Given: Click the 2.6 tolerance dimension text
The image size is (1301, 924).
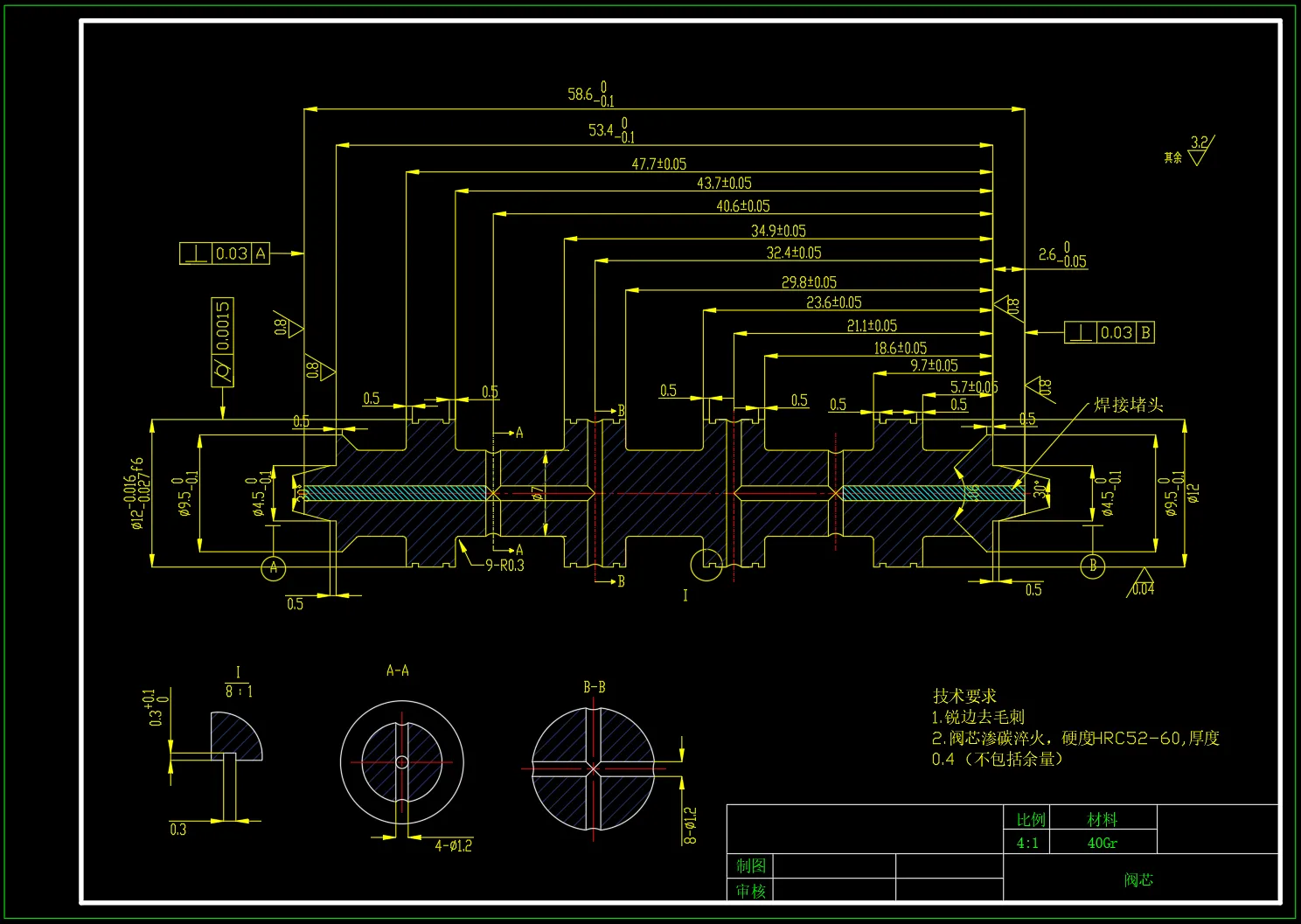Looking at the screenshot, I should click(x=1062, y=255).
